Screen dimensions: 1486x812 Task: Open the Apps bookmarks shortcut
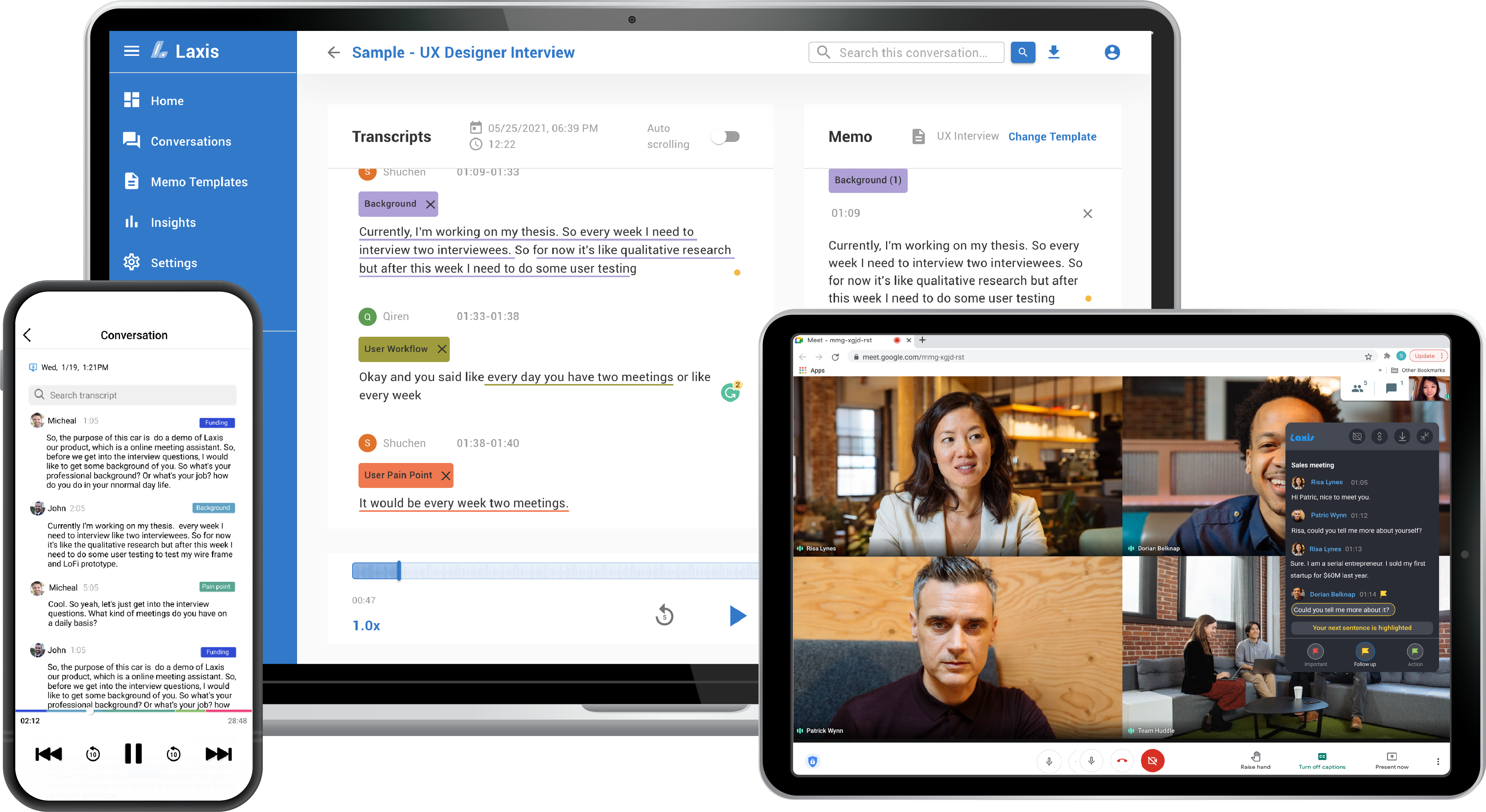812,370
